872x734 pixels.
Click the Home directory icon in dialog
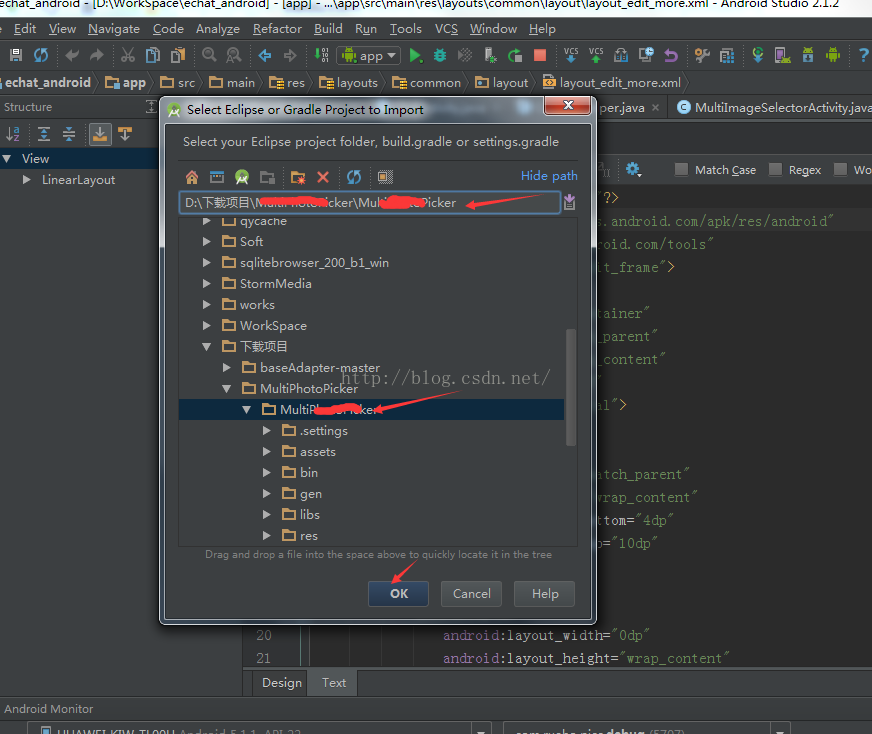[x=192, y=177]
